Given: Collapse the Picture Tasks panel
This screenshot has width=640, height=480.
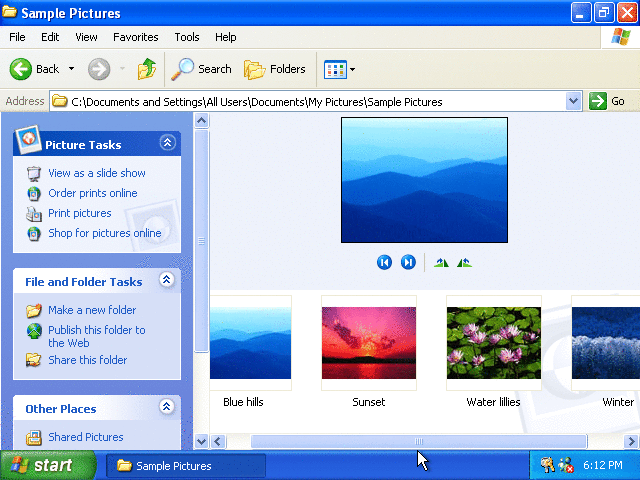Looking at the screenshot, I should coord(167,142).
